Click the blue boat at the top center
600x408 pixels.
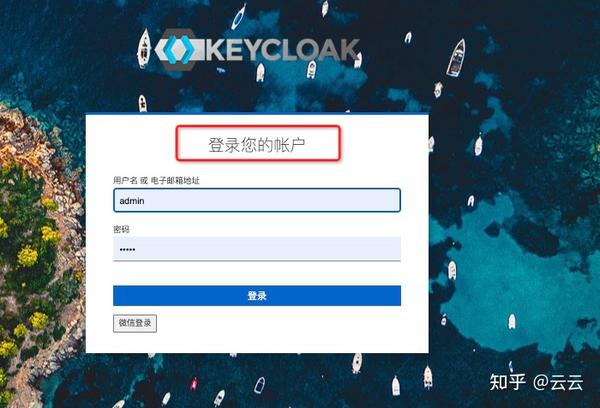point(239,17)
